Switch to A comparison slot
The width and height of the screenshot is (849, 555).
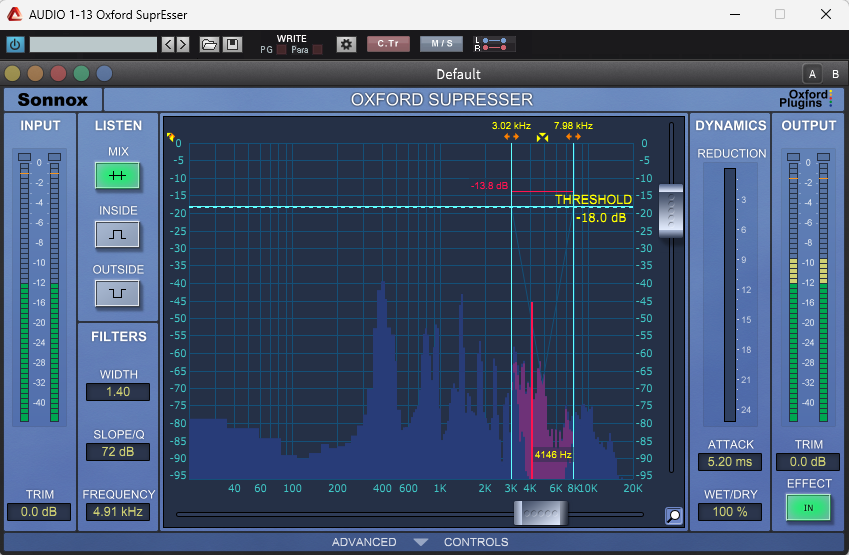[x=812, y=74]
